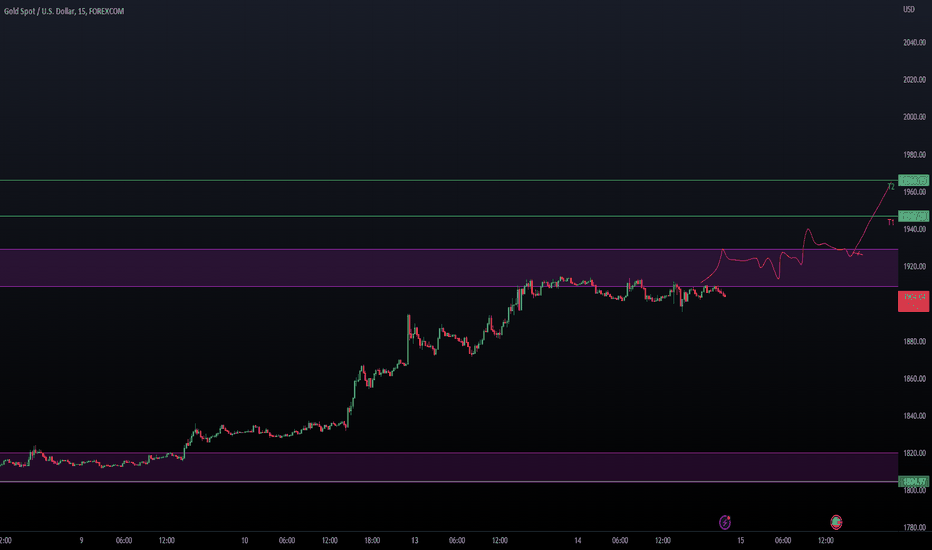932x550 pixels.
Task: Click the 1840.00 price axis label
Action: pyautogui.click(x=914, y=416)
